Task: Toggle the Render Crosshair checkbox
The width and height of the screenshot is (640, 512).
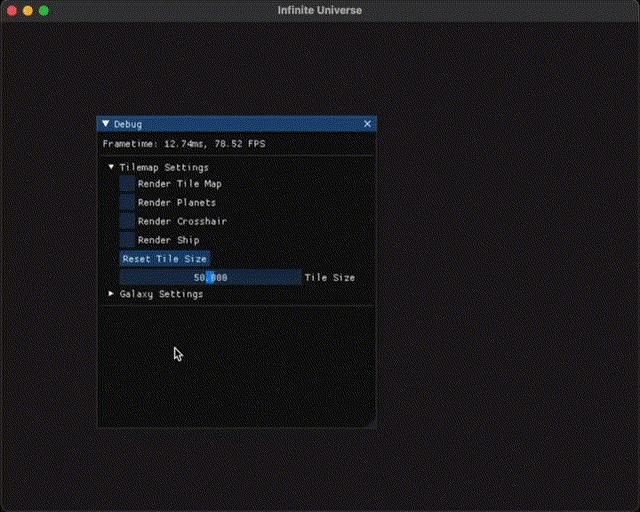Action: (x=127, y=221)
